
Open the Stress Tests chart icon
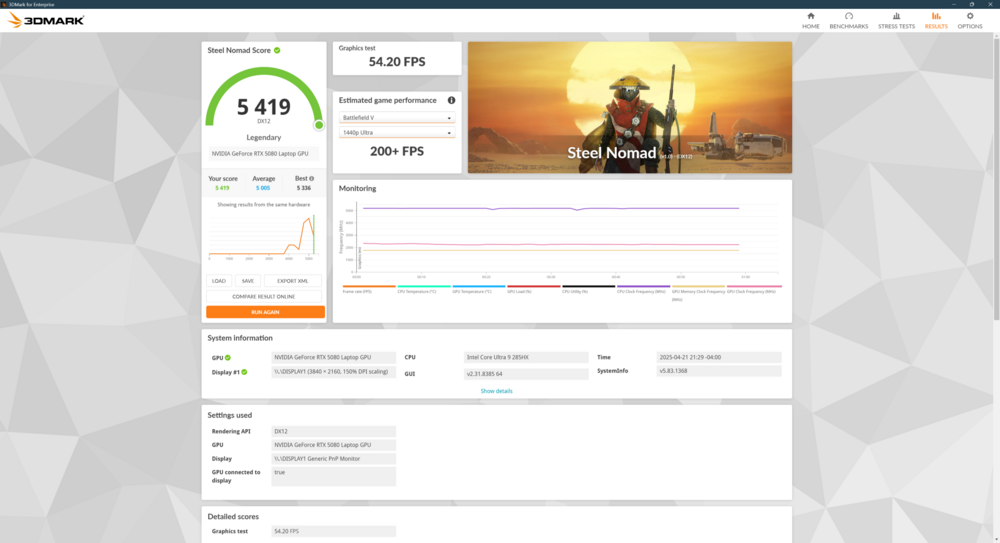[896, 16]
